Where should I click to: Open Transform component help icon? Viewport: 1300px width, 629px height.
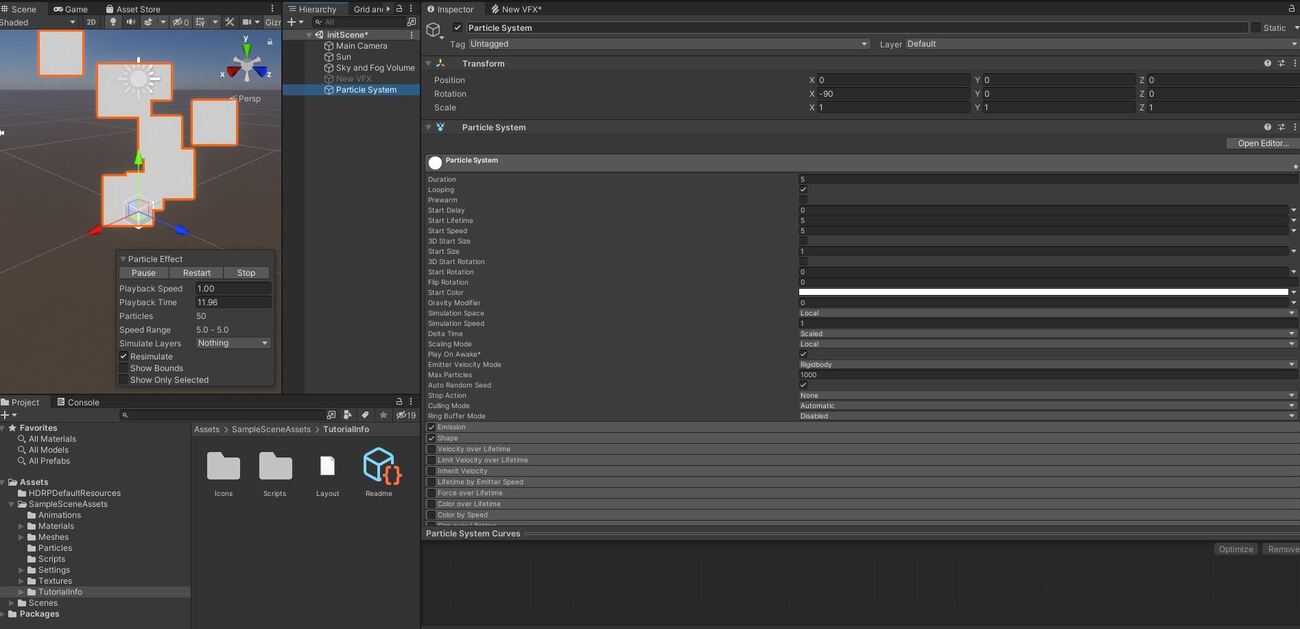coord(1267,63)
